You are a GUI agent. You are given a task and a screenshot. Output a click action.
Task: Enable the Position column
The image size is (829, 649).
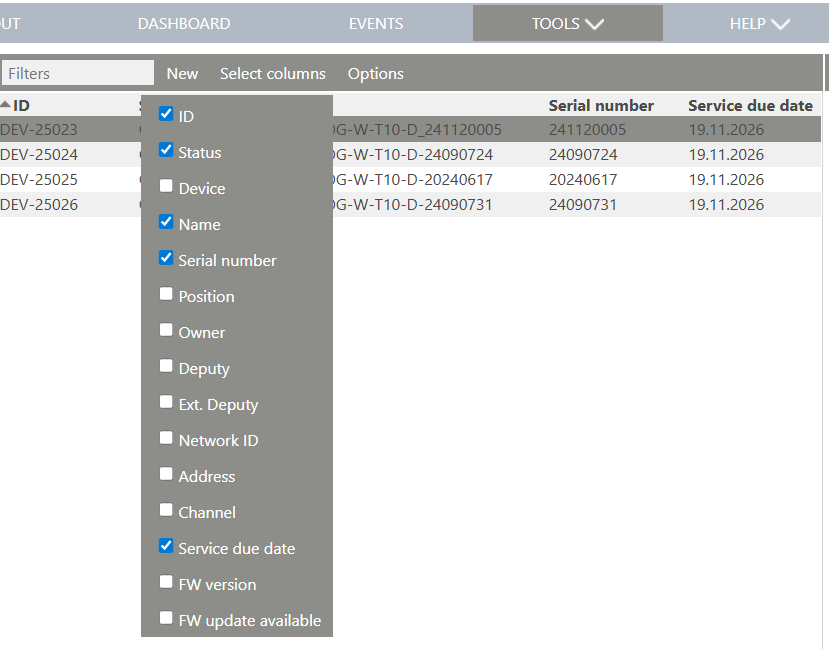pos(166,293)
